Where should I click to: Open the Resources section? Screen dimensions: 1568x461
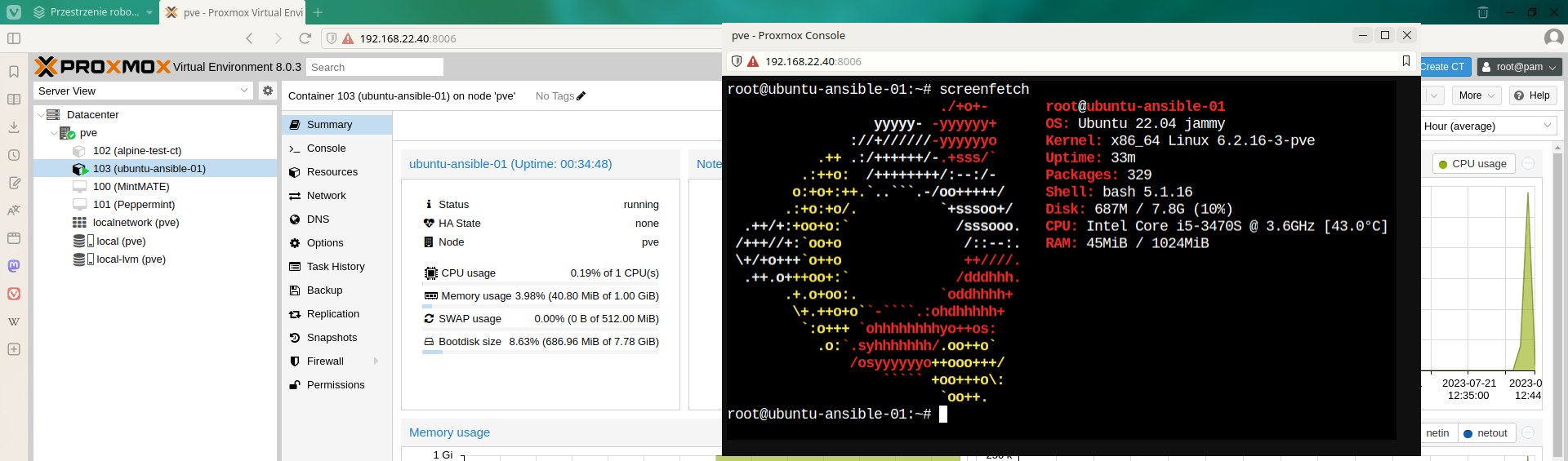(x=337, y=172)
